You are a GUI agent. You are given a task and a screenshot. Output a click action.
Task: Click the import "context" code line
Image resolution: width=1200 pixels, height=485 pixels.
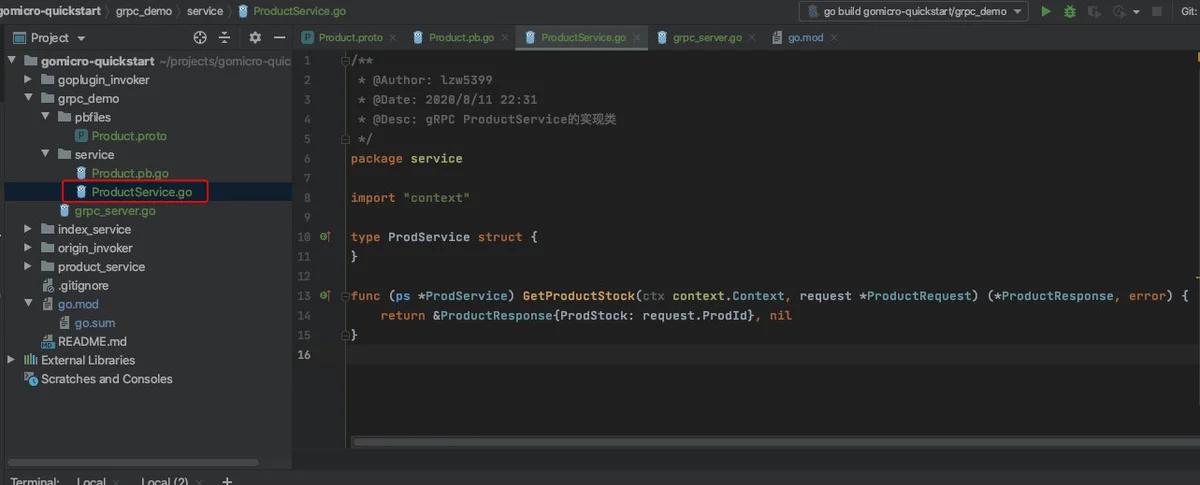[410, 198]
